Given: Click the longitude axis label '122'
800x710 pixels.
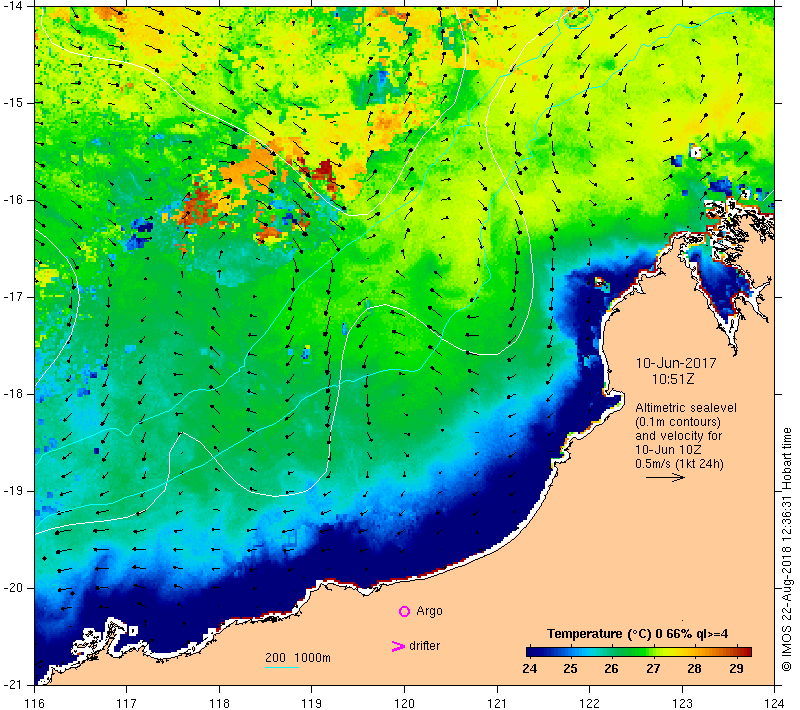Looking at the screenshot, I should coord(590,703).
